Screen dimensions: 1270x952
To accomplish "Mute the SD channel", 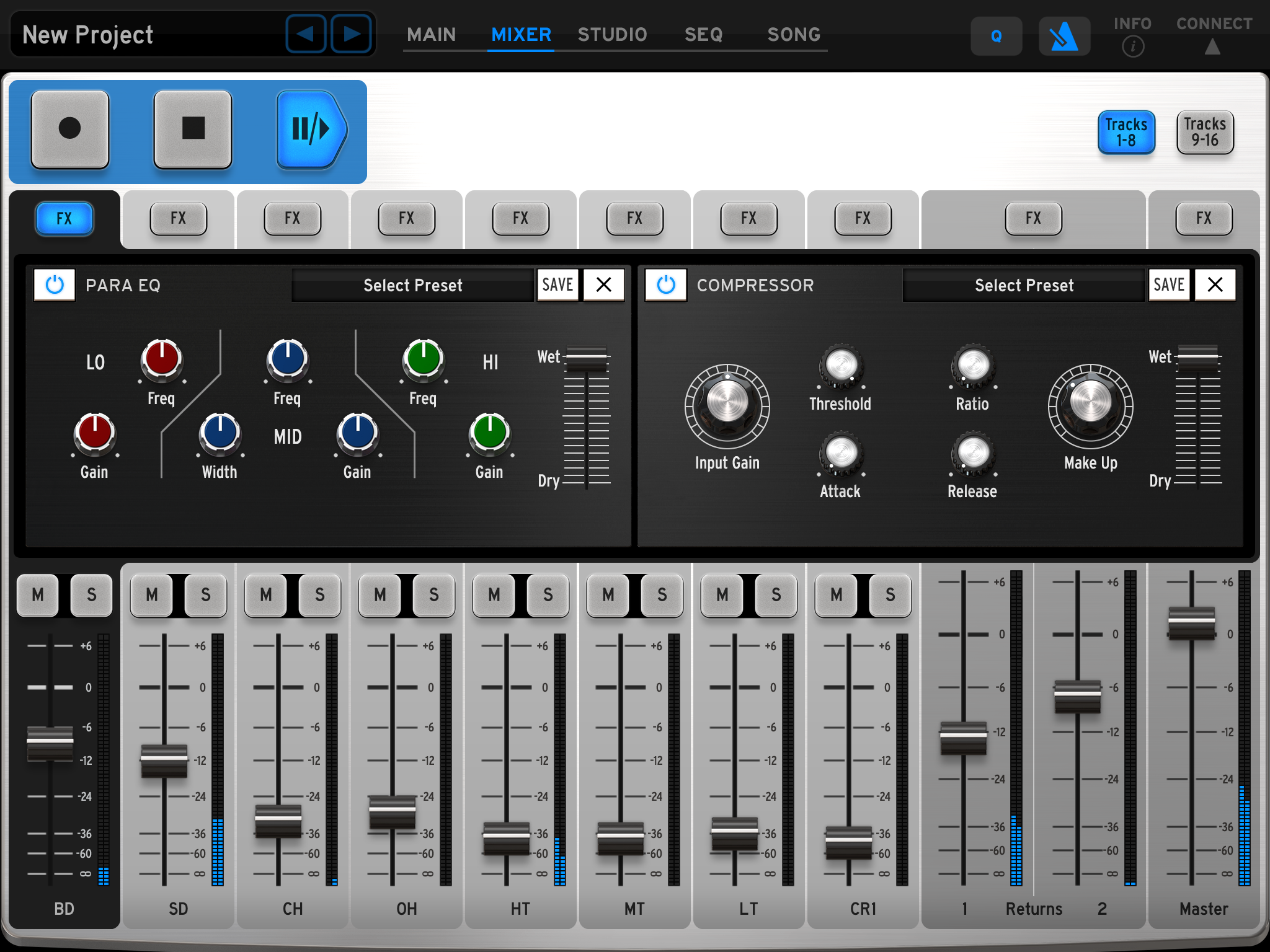I will coord(152,595).
